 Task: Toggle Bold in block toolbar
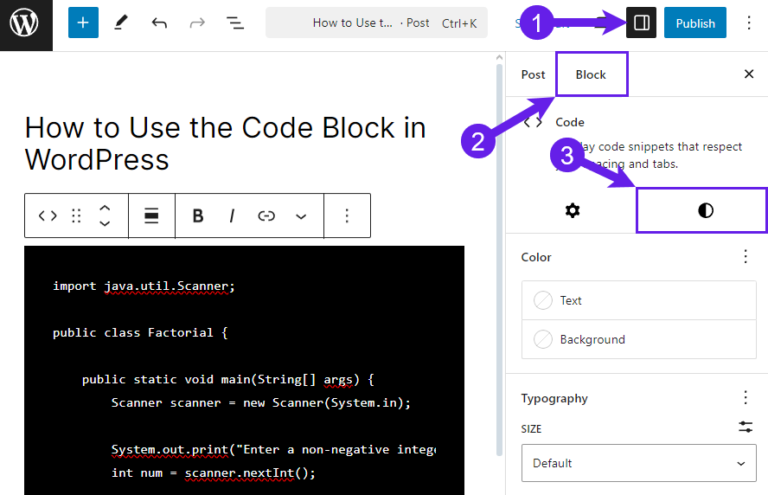[198, 216]
